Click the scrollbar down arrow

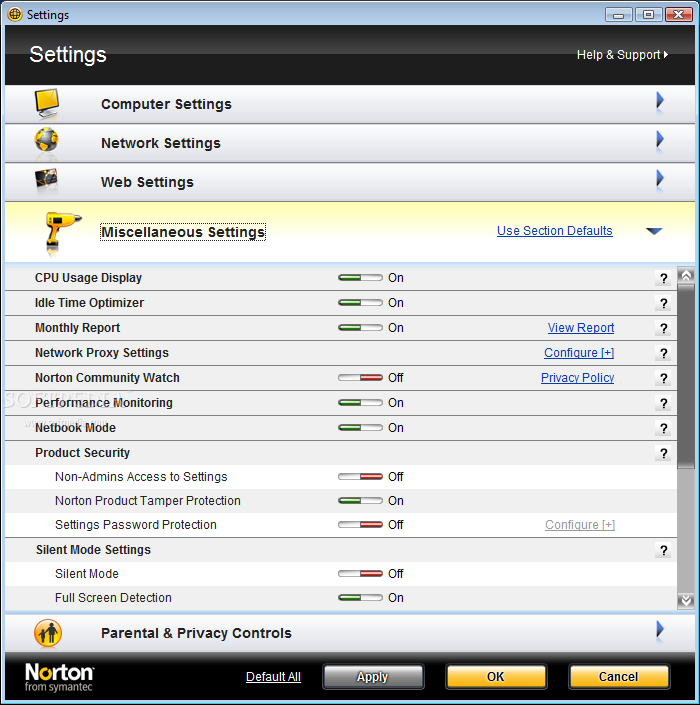(686, 601)
